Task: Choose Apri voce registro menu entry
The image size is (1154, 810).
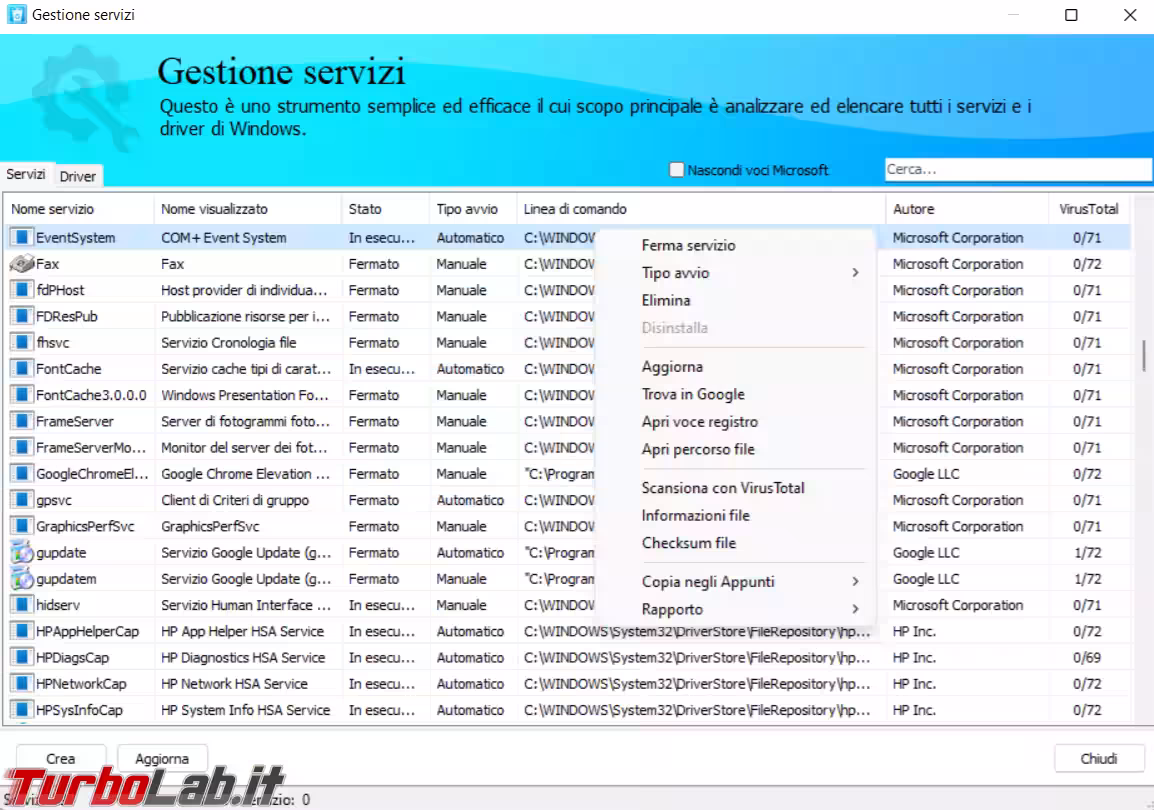Action: 700,422
